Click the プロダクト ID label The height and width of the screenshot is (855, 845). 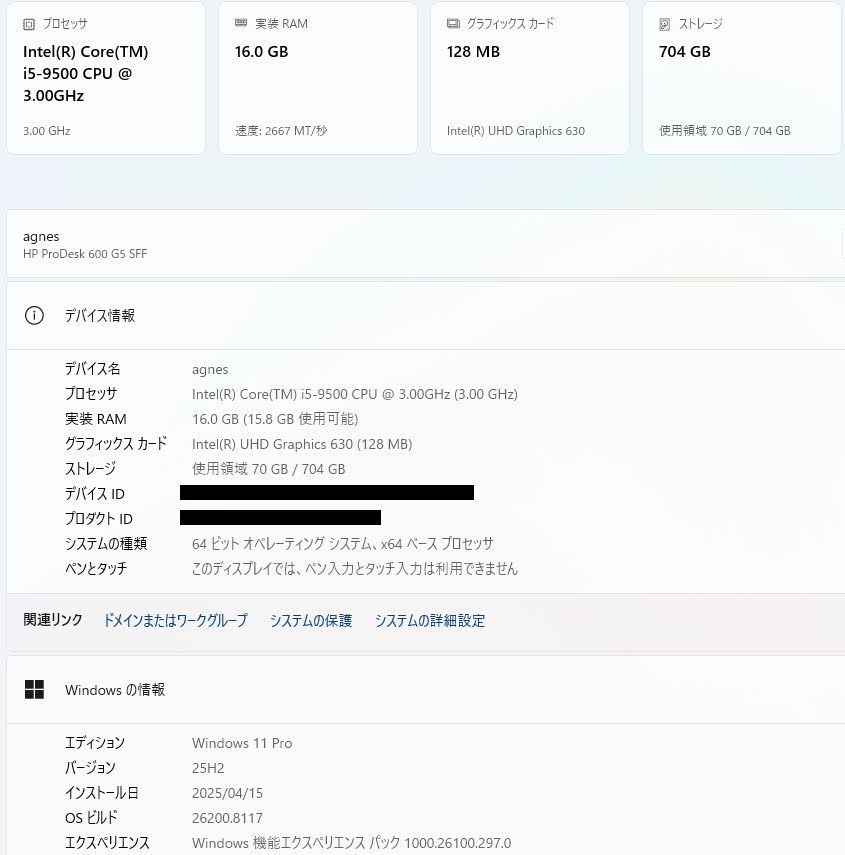[99, 519]
